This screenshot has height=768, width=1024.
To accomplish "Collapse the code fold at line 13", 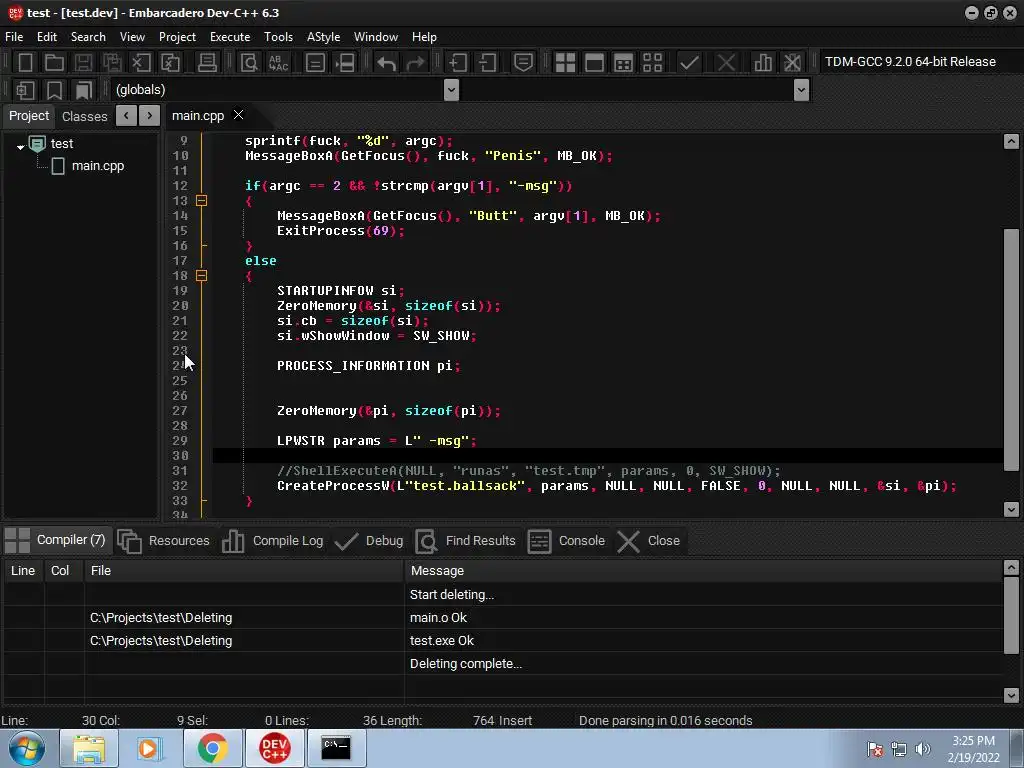I will [201, 201].
